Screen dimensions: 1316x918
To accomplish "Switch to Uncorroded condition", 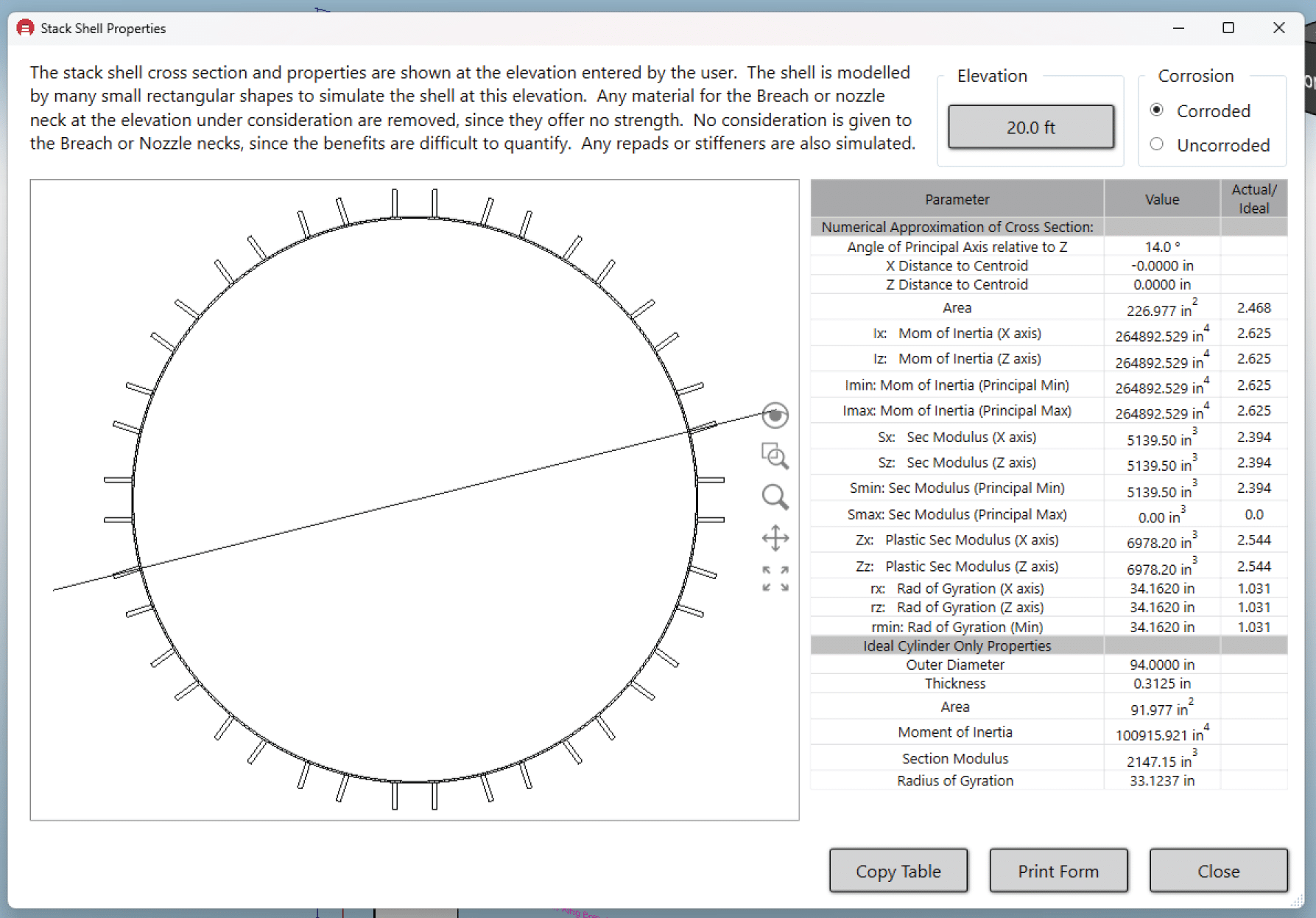I will [x=1157, y=144].
